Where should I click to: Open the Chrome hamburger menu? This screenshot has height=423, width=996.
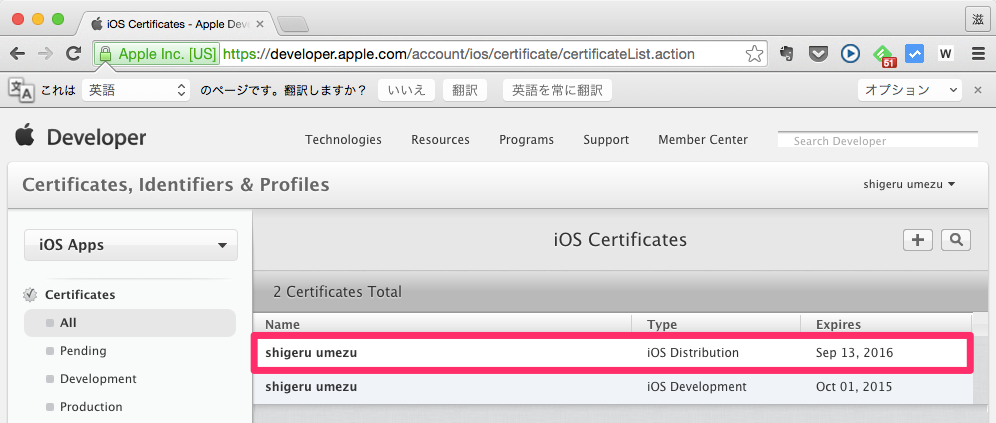978,54
